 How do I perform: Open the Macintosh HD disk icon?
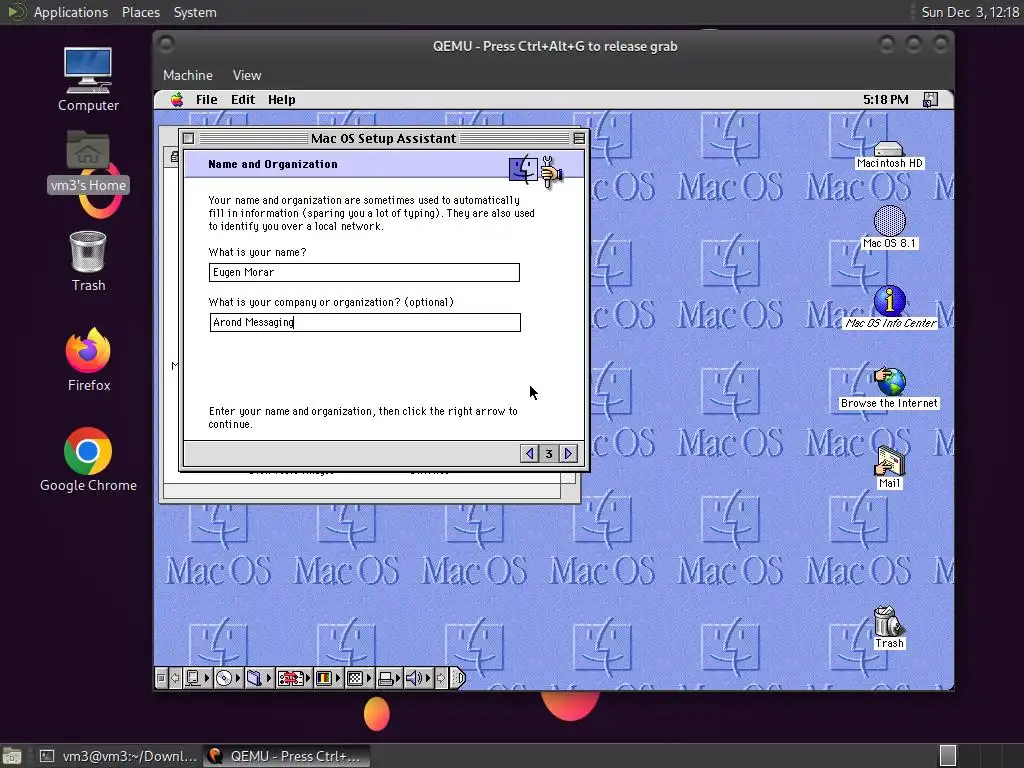click(x=889, y=155)
